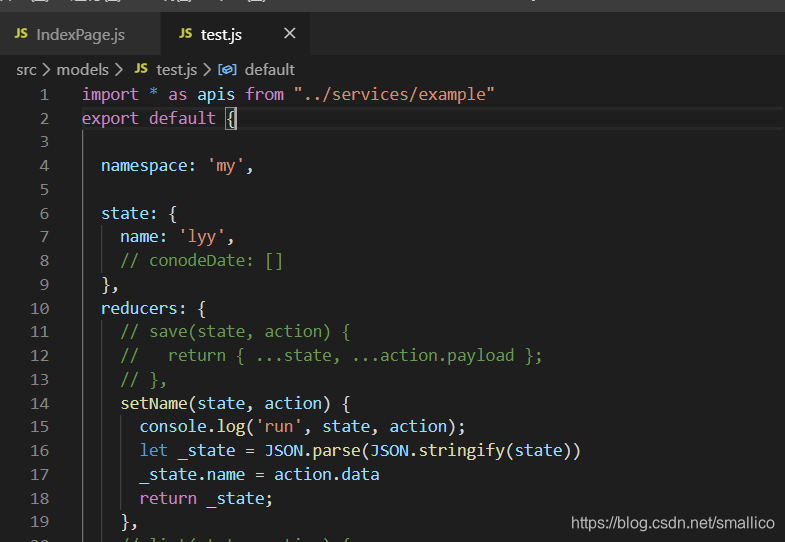Close the test.js tab
Screen dimensions: 785x542
pyautogui.click(x=289, y=34)
